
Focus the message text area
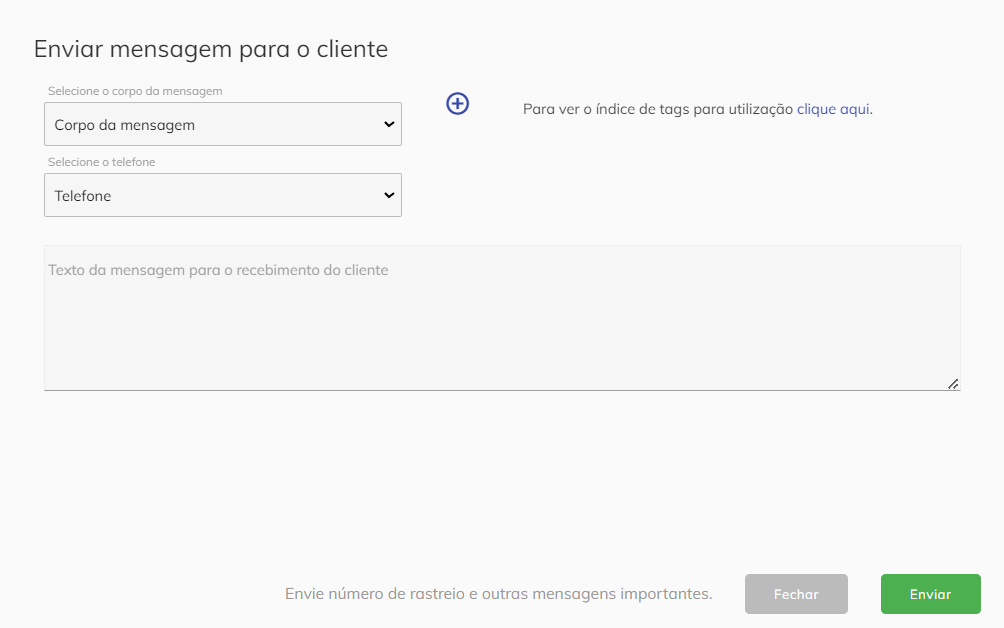pos(502,318)
